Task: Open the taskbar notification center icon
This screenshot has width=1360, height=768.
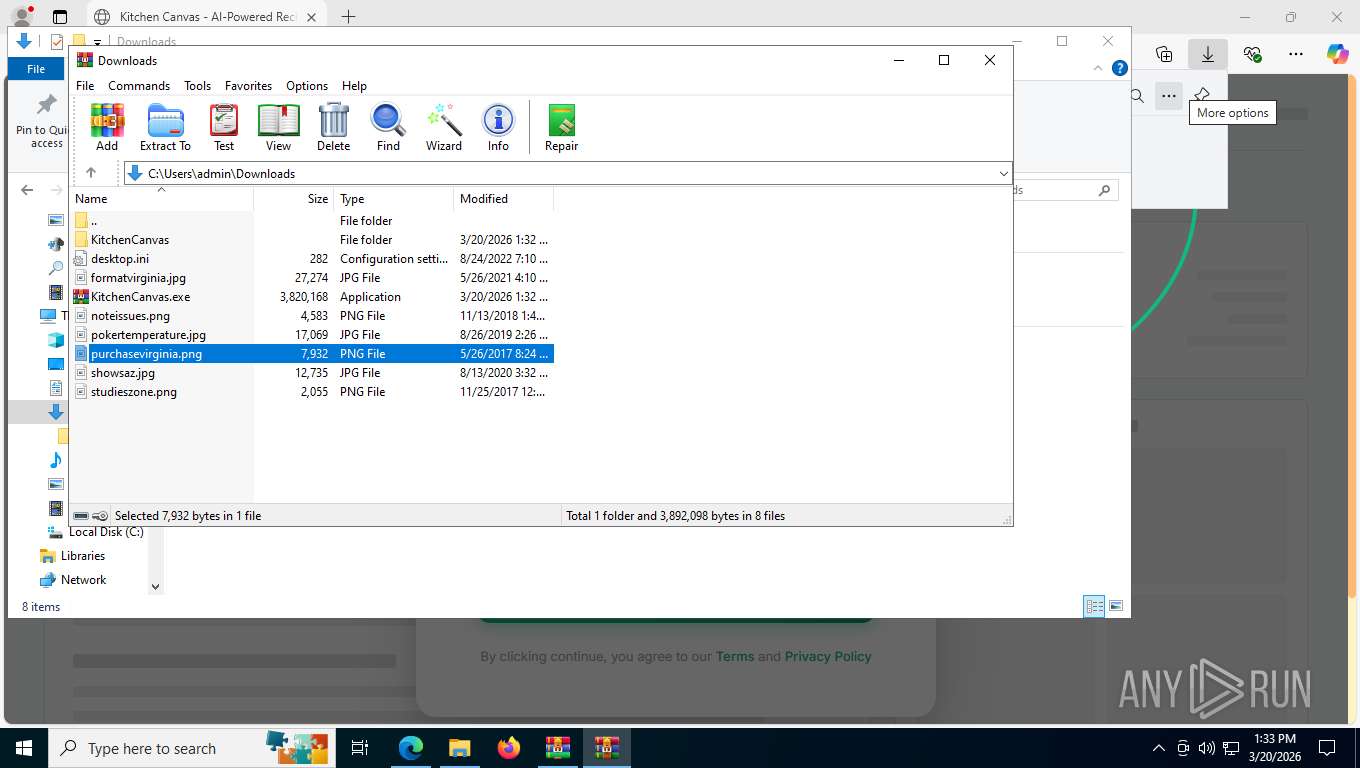Action: pos(1327,748)
